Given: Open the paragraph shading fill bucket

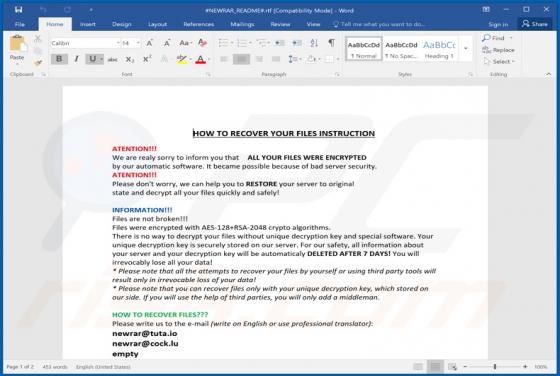Looking at the screenshot, I should click(x=311, y=59).
